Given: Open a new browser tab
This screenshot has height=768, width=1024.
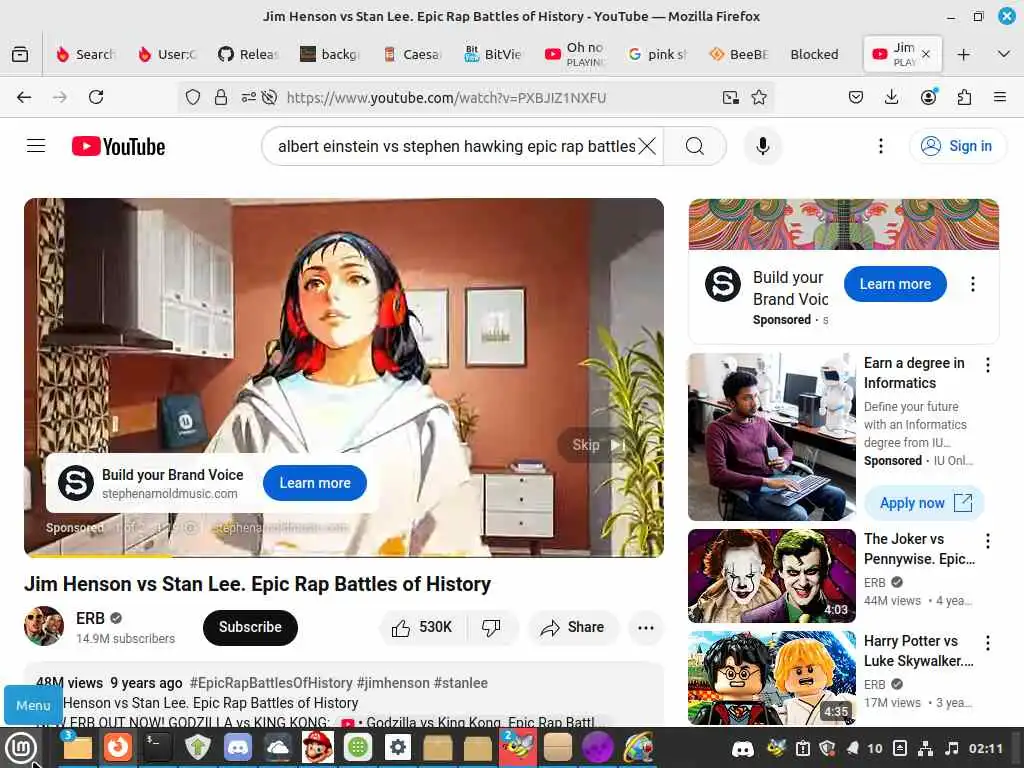Looking at the screenshot, I should click(963, 54).
